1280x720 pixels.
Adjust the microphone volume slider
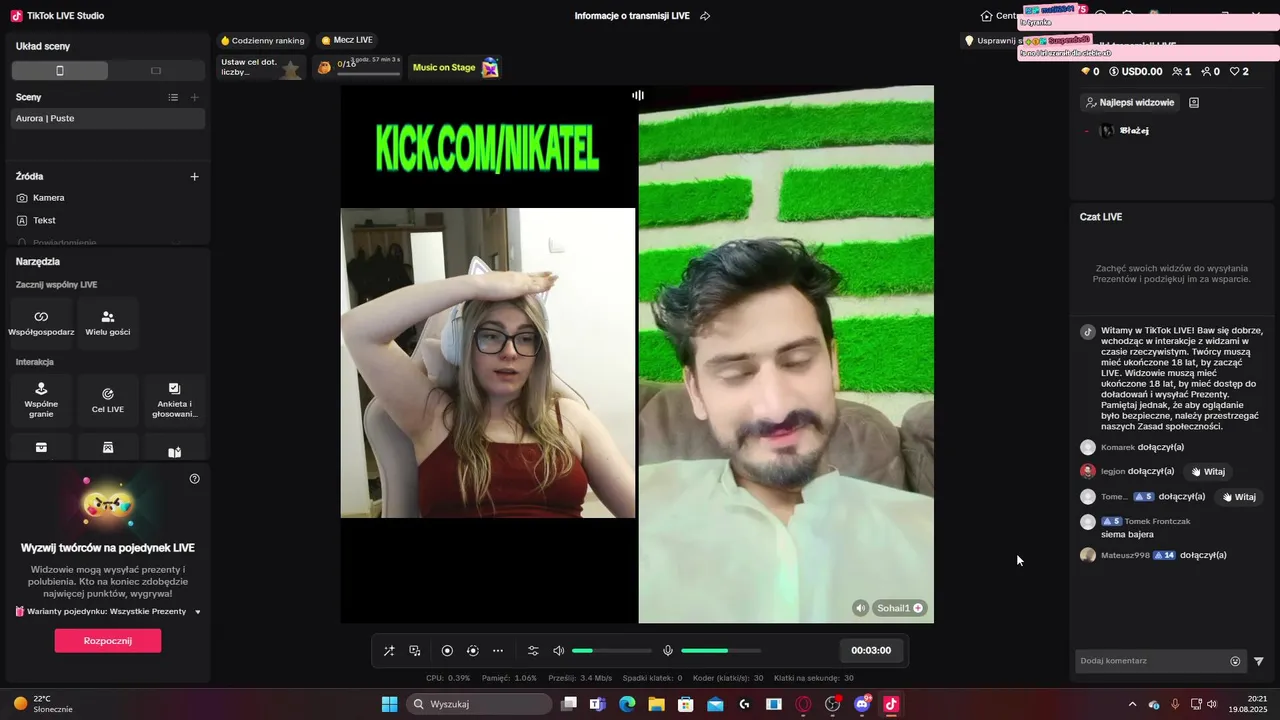(721, 651)
